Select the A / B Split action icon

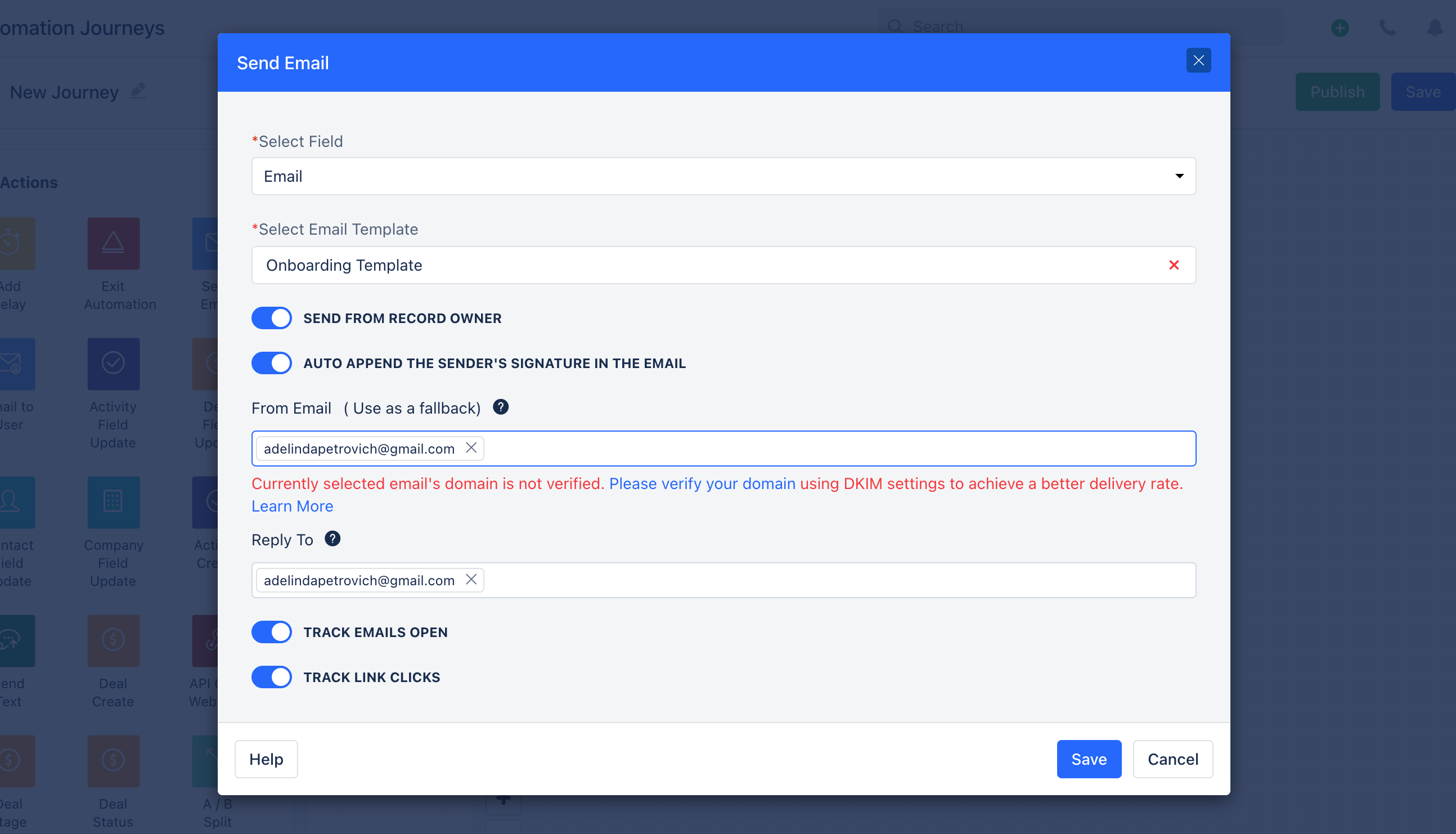click(x=205, y=761)
